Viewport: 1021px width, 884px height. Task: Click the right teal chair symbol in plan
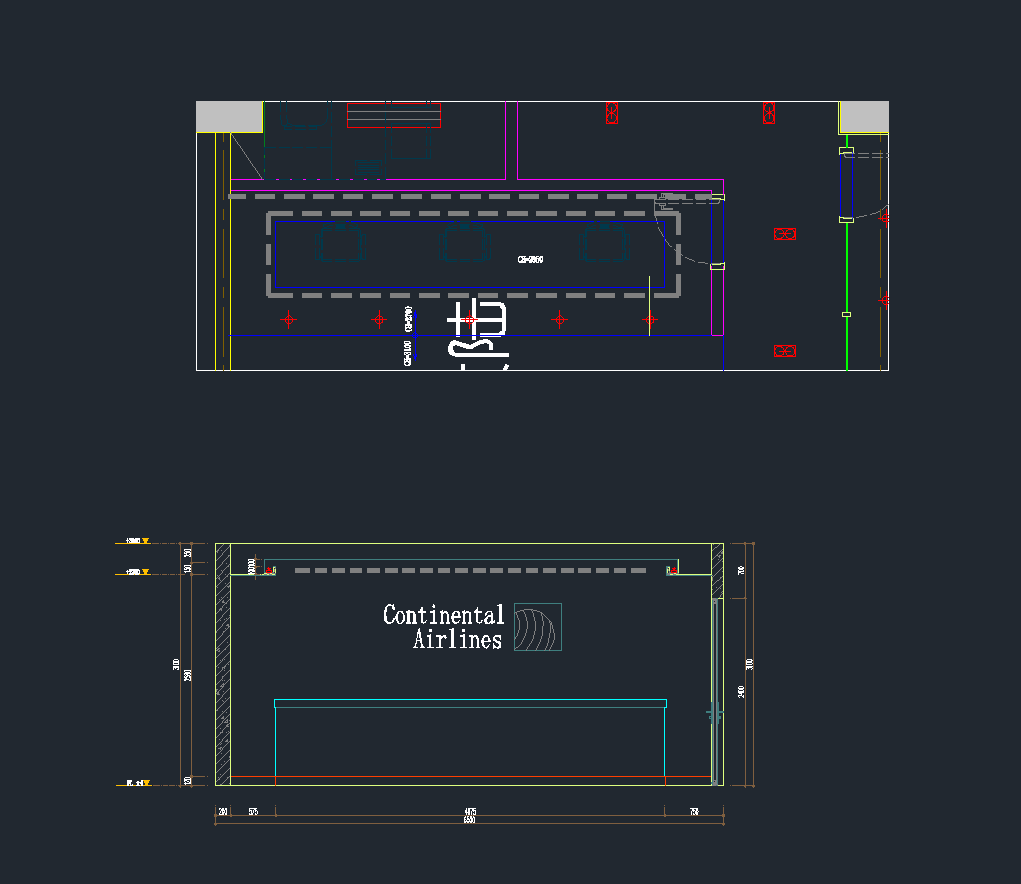605,242
